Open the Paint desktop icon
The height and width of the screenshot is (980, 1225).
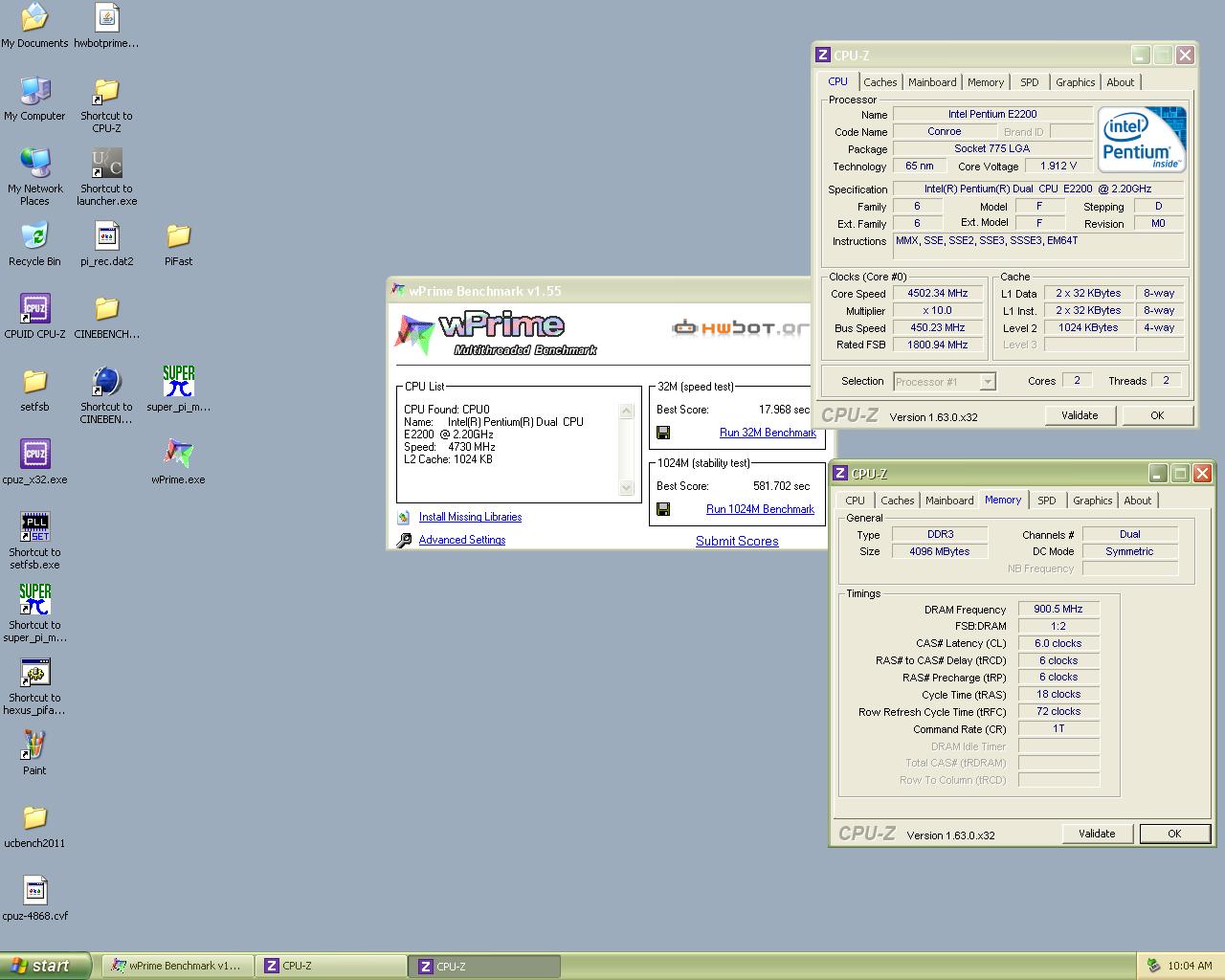click(x=34, y=753)
